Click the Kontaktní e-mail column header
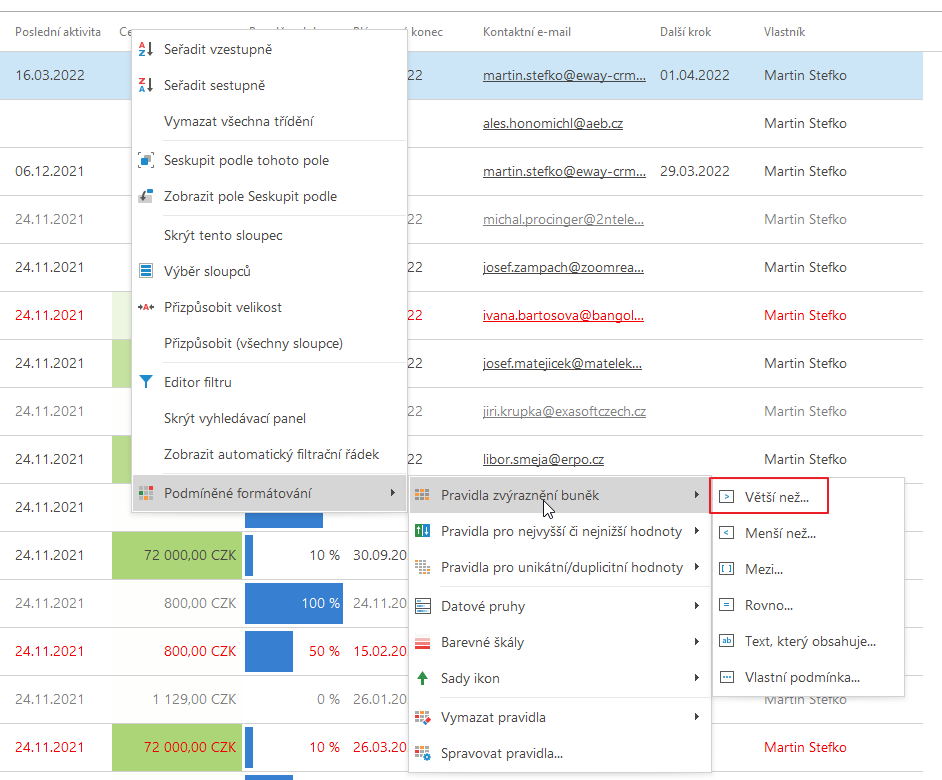This screenshot has width=942, height=780. point(527,32)
